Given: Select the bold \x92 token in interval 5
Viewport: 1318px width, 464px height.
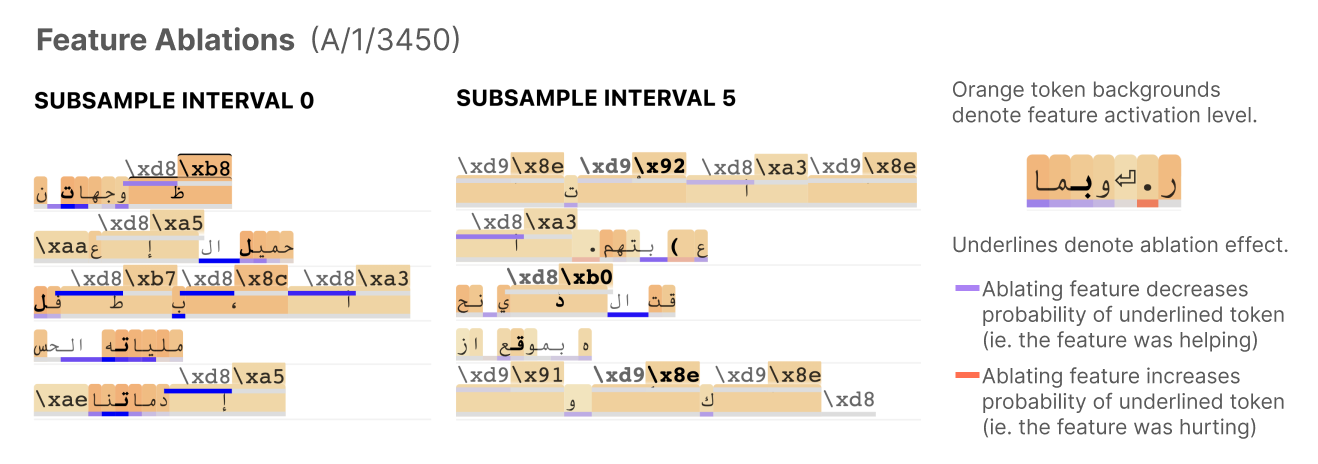Looking at the screenshot, I should (659, 166).
